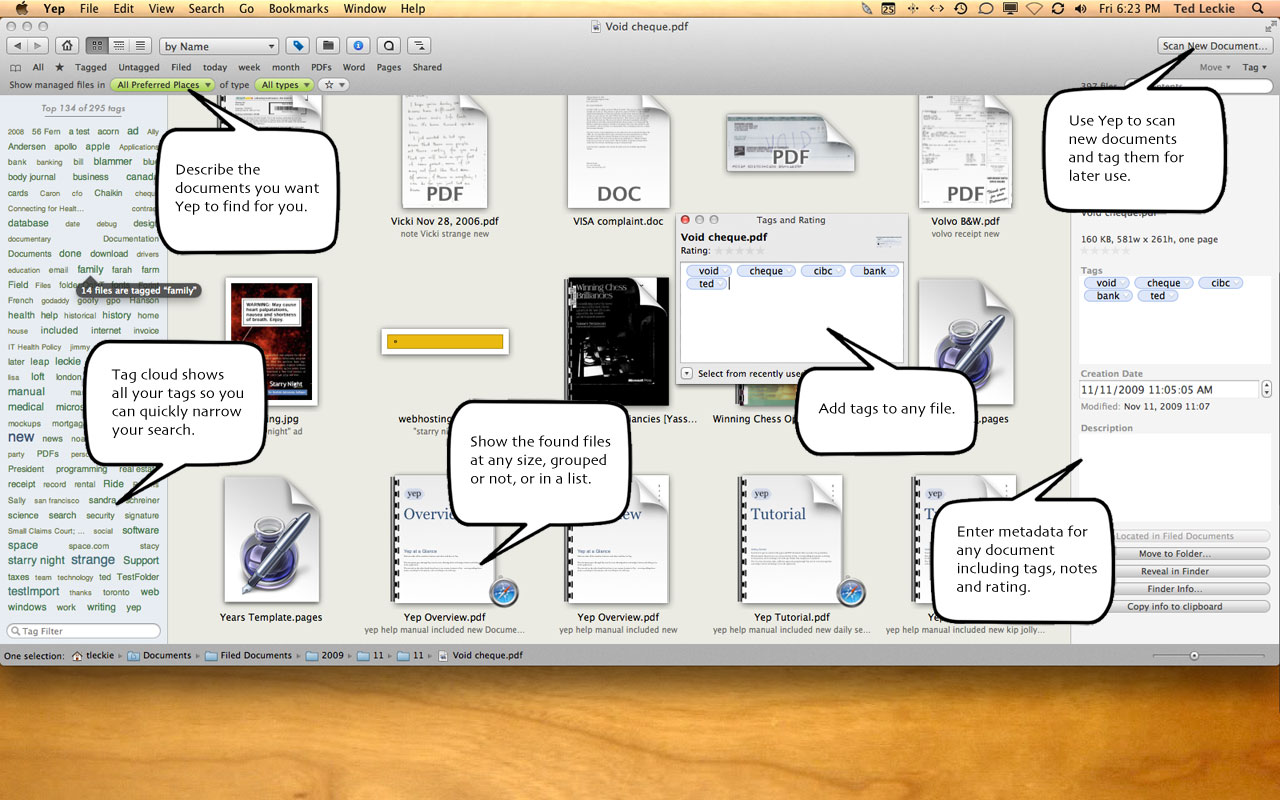Click the folder toolbar icon
This screenshot has width=1280, height=800.
click(x=327, y=46)
